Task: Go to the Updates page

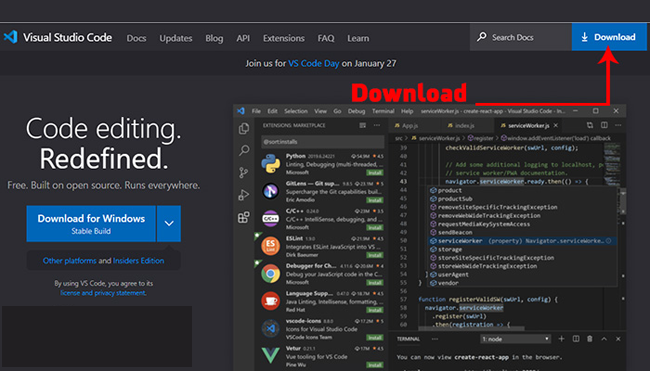Action: [176, 38]
